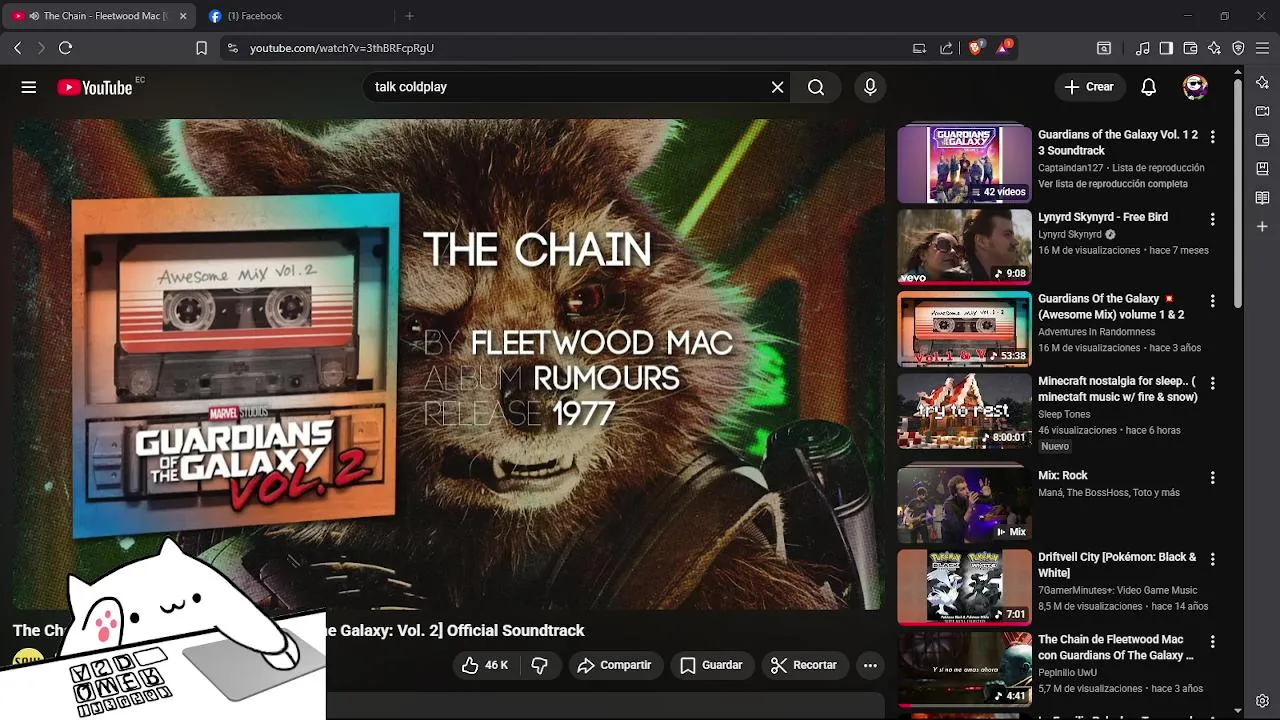Open Brave playlist music note icon
The image size is (1280, 720).
pyautogui.click(x=1143, y=48)
